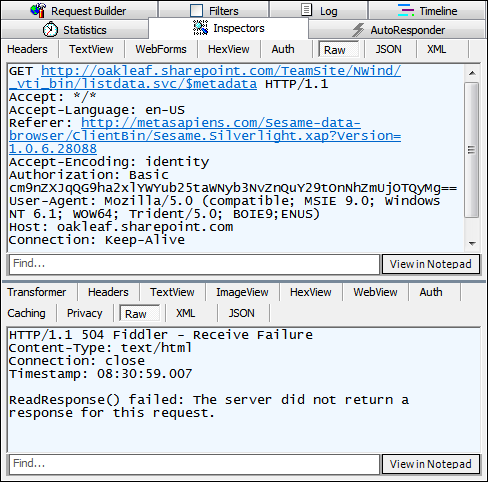488x482 pixels.
Task: Select request HexView inspector tab
Action: [229, 49]
